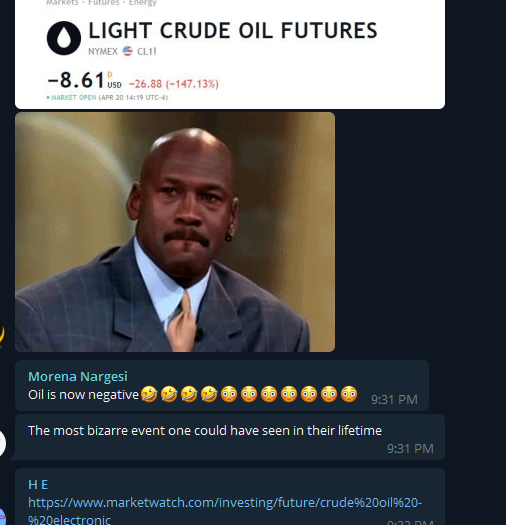The height and width of the screenshot is (525, 506).
Task: Click the LIGHT CRUDE OIL FUTURES title
Action: 233,30
